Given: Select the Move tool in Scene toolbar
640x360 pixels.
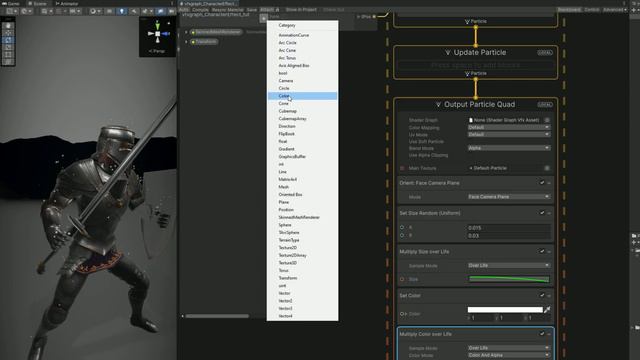Looking at the screenshot, I should coord(8,33).
